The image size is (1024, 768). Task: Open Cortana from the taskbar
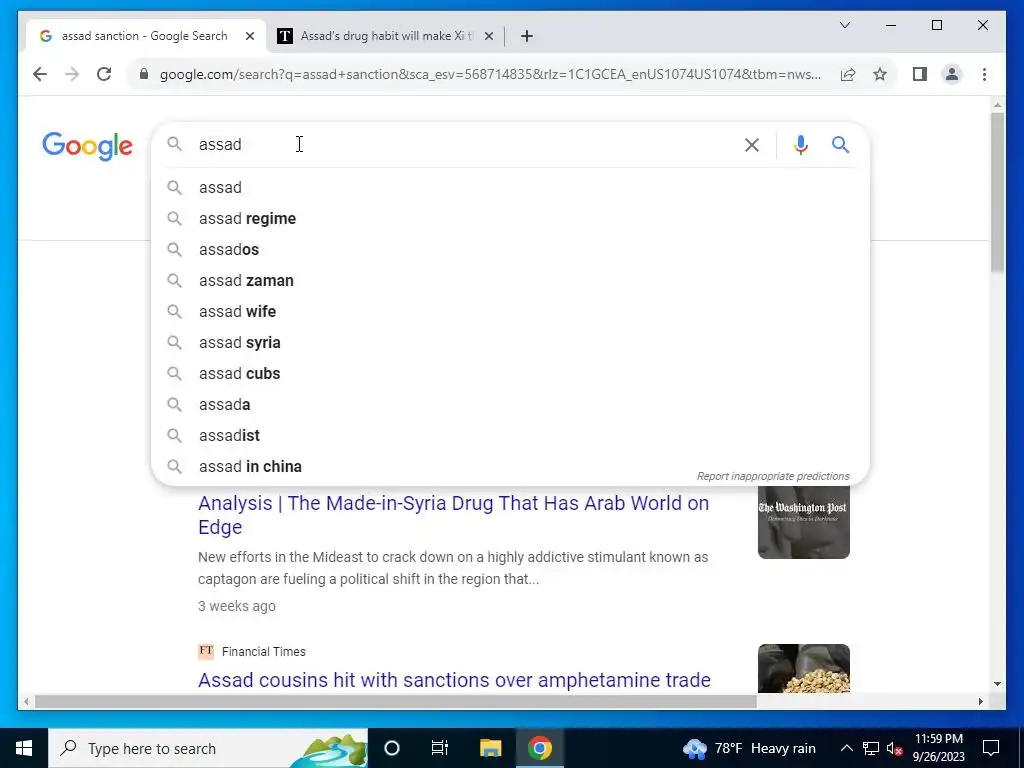click(391, 748)
